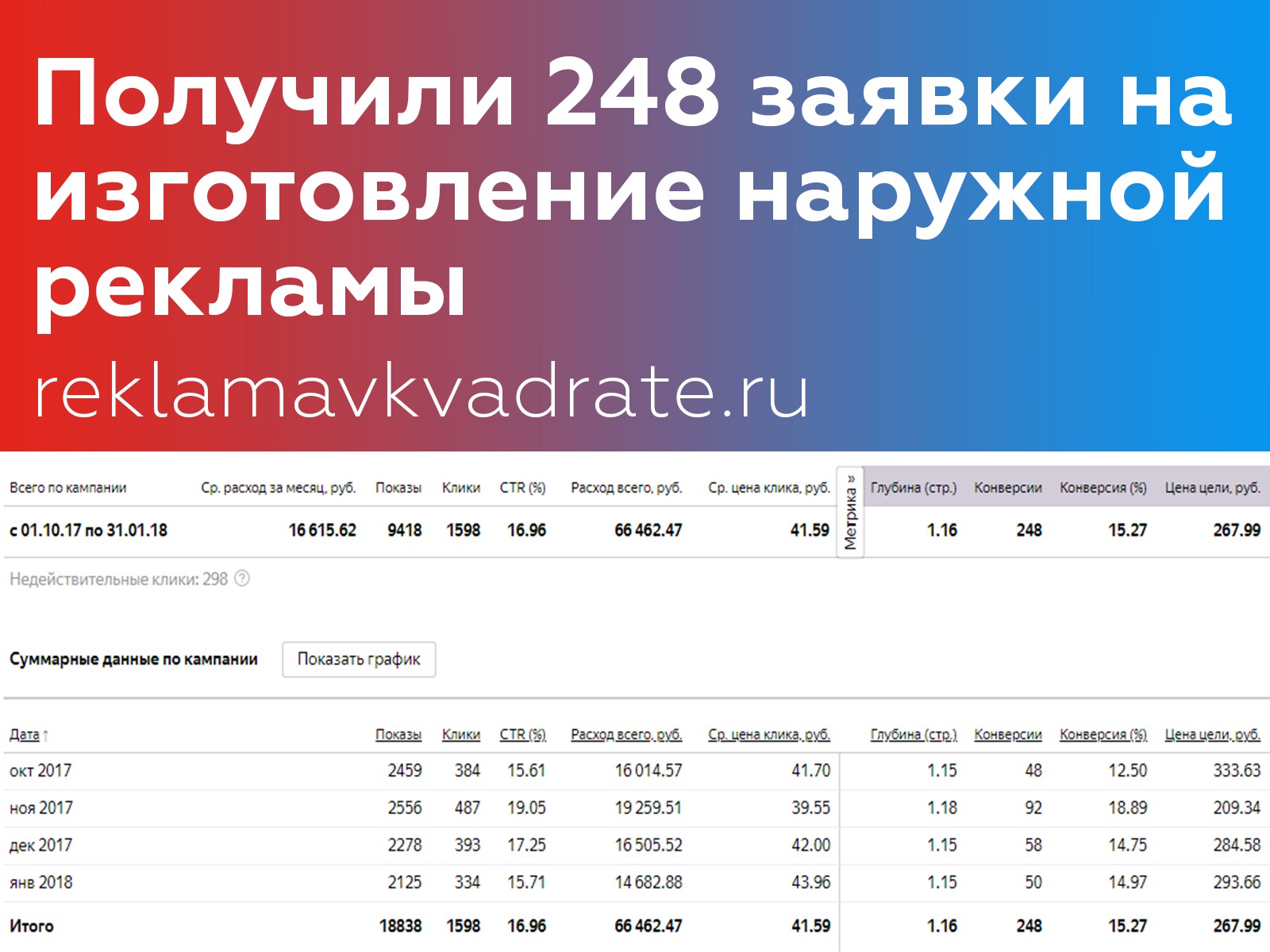Image resolution: width=1270 pixels, height=952 pixels.
Task: Click November clicks value 487
Action: click(x=468, y=808)
